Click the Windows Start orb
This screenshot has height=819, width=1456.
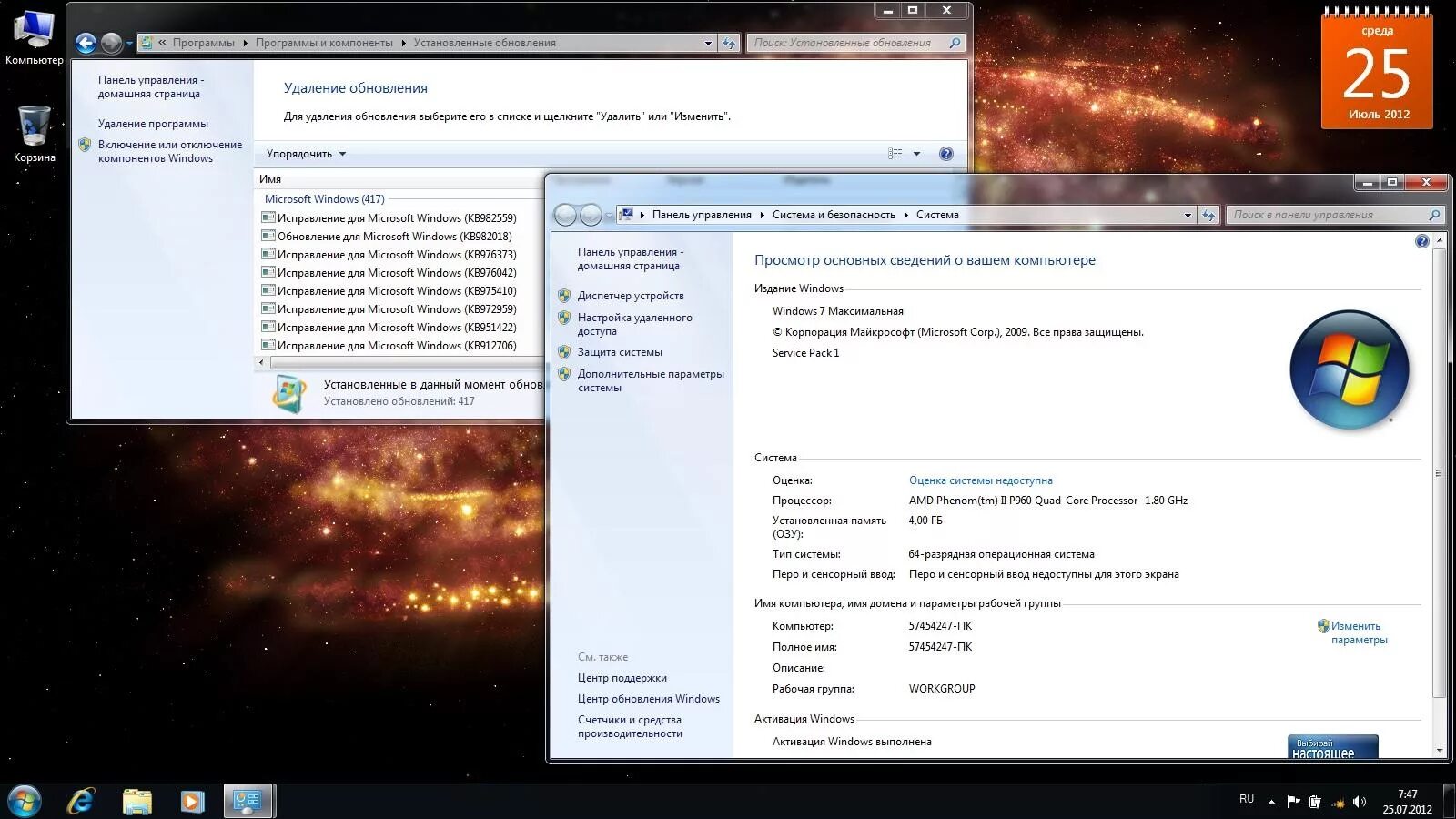[x=25, y=801]
